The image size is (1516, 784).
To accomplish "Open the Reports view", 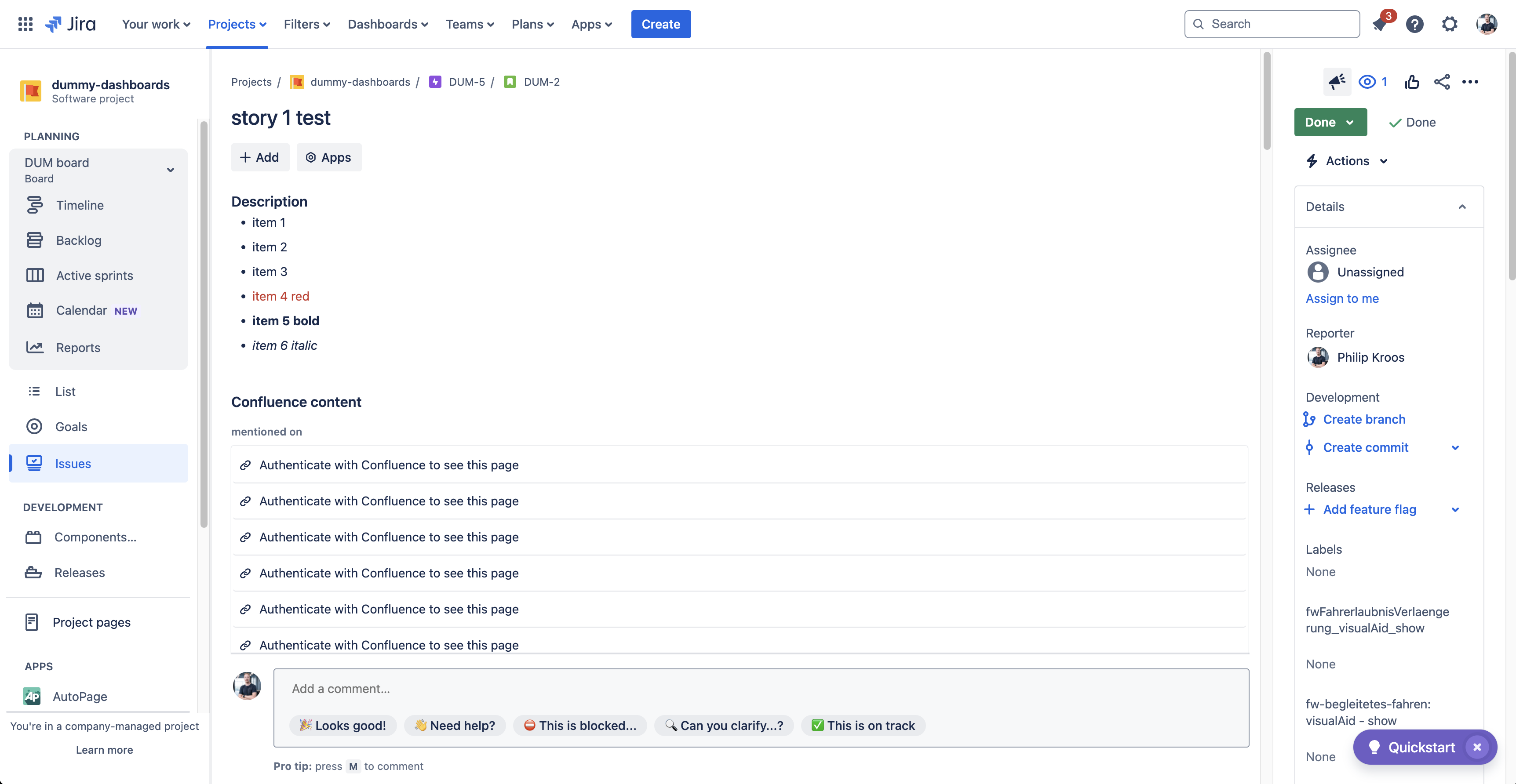I will [x=78, y=348].
